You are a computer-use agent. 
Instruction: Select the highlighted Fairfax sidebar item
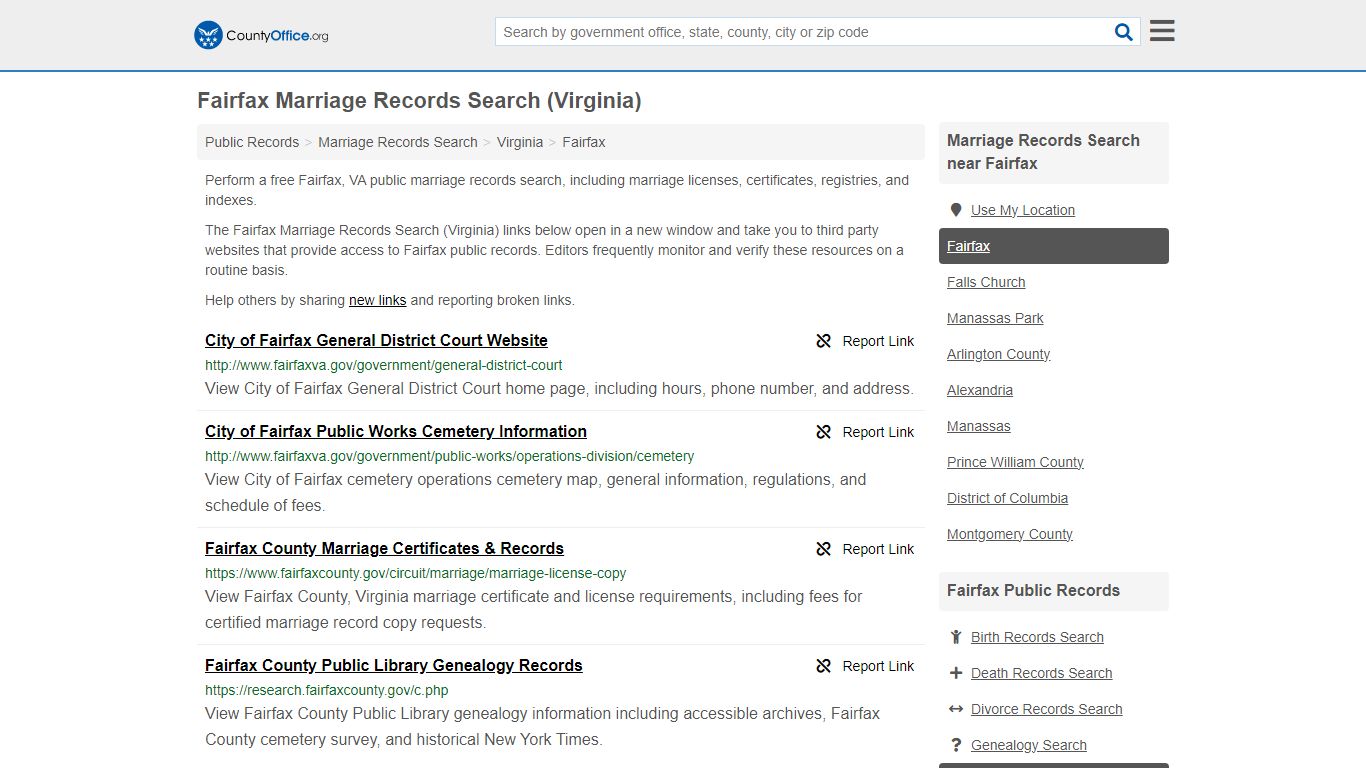tap(1054, 246)
